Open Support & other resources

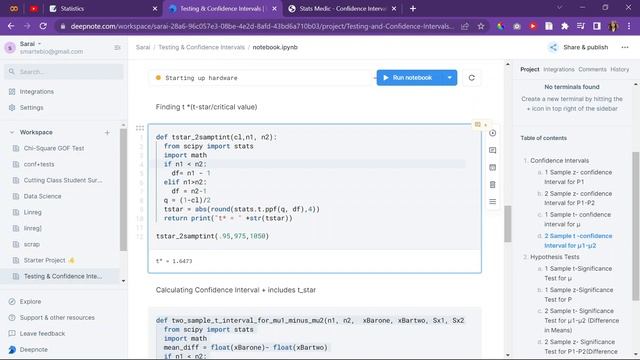coord(57,318)
